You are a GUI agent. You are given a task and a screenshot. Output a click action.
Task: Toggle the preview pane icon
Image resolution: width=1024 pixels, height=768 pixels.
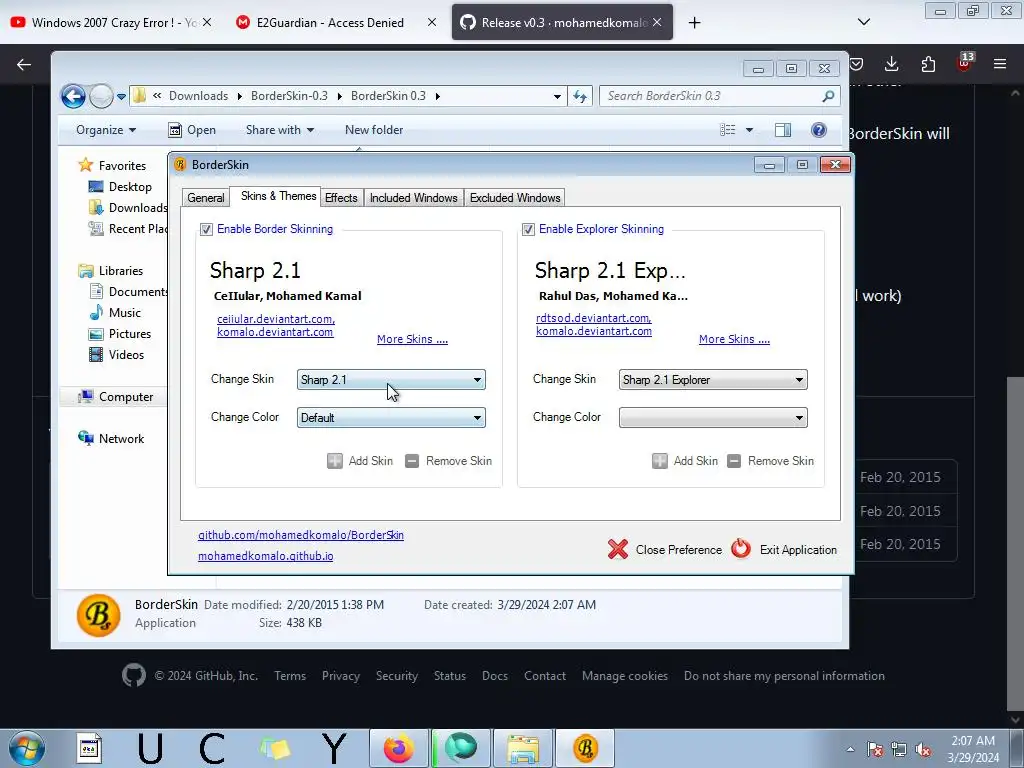[x=783, y=130]
